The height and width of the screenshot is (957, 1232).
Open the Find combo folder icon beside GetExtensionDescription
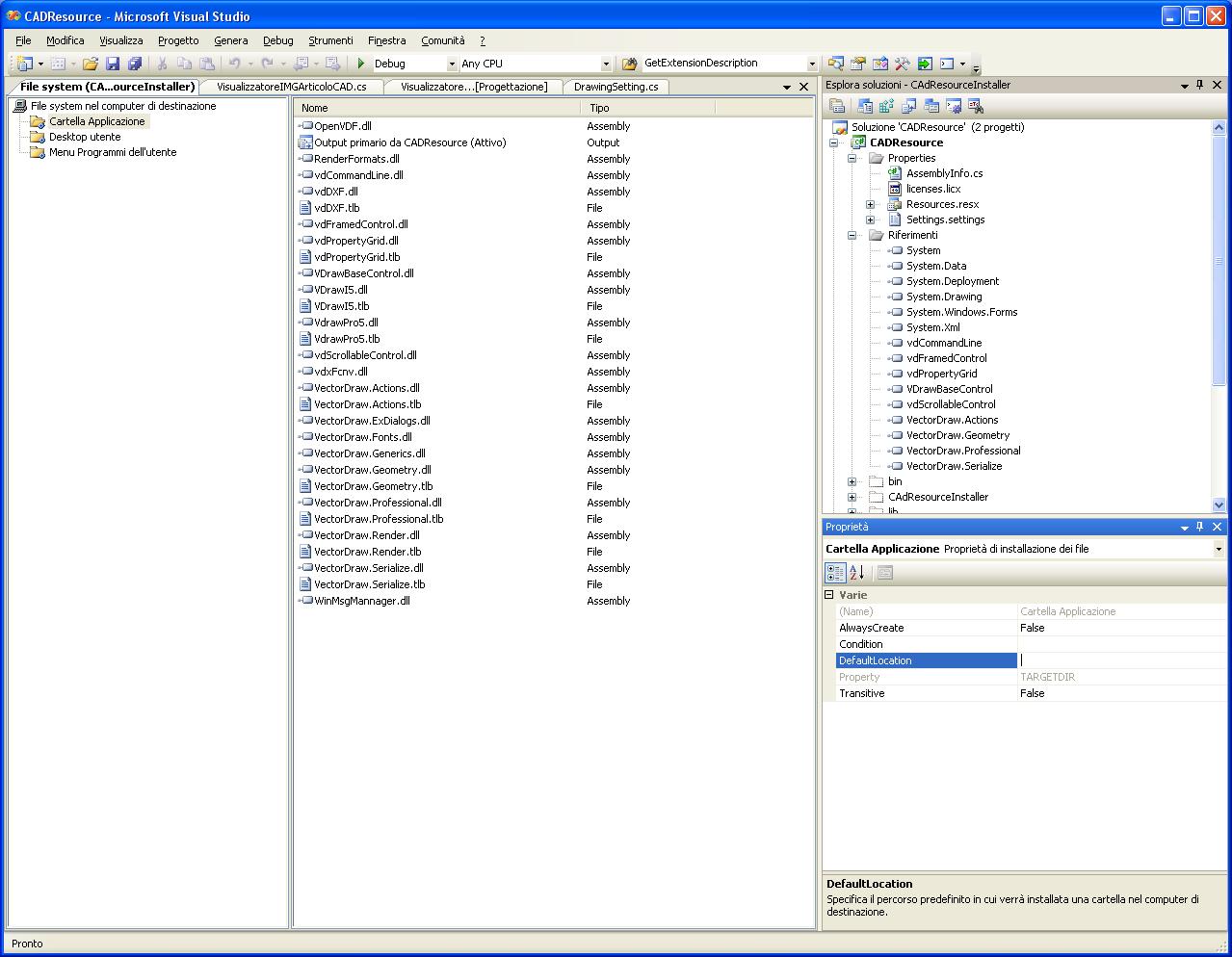tap(629, 64)
